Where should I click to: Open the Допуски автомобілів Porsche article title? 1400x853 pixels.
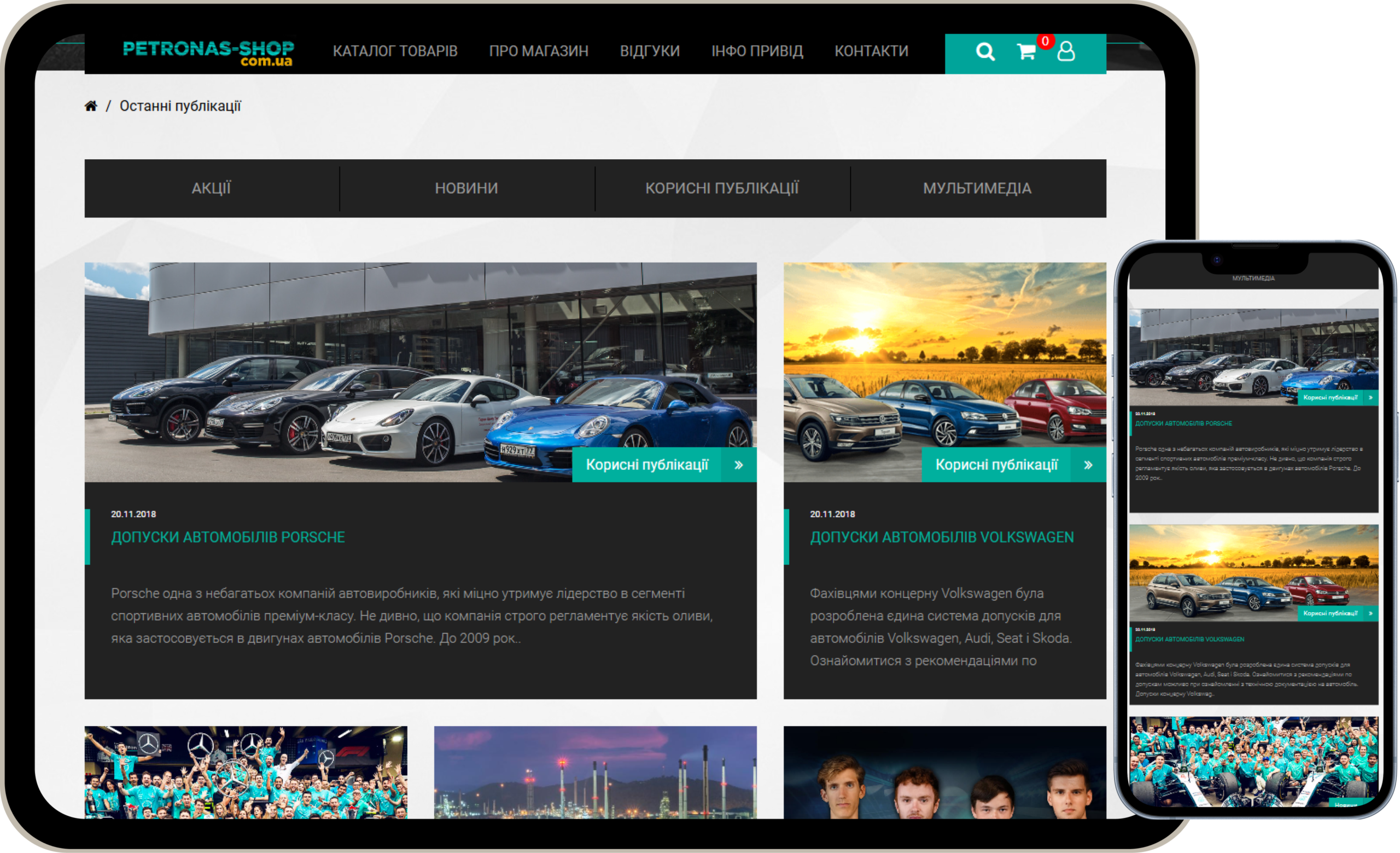[x=228, y=537]
